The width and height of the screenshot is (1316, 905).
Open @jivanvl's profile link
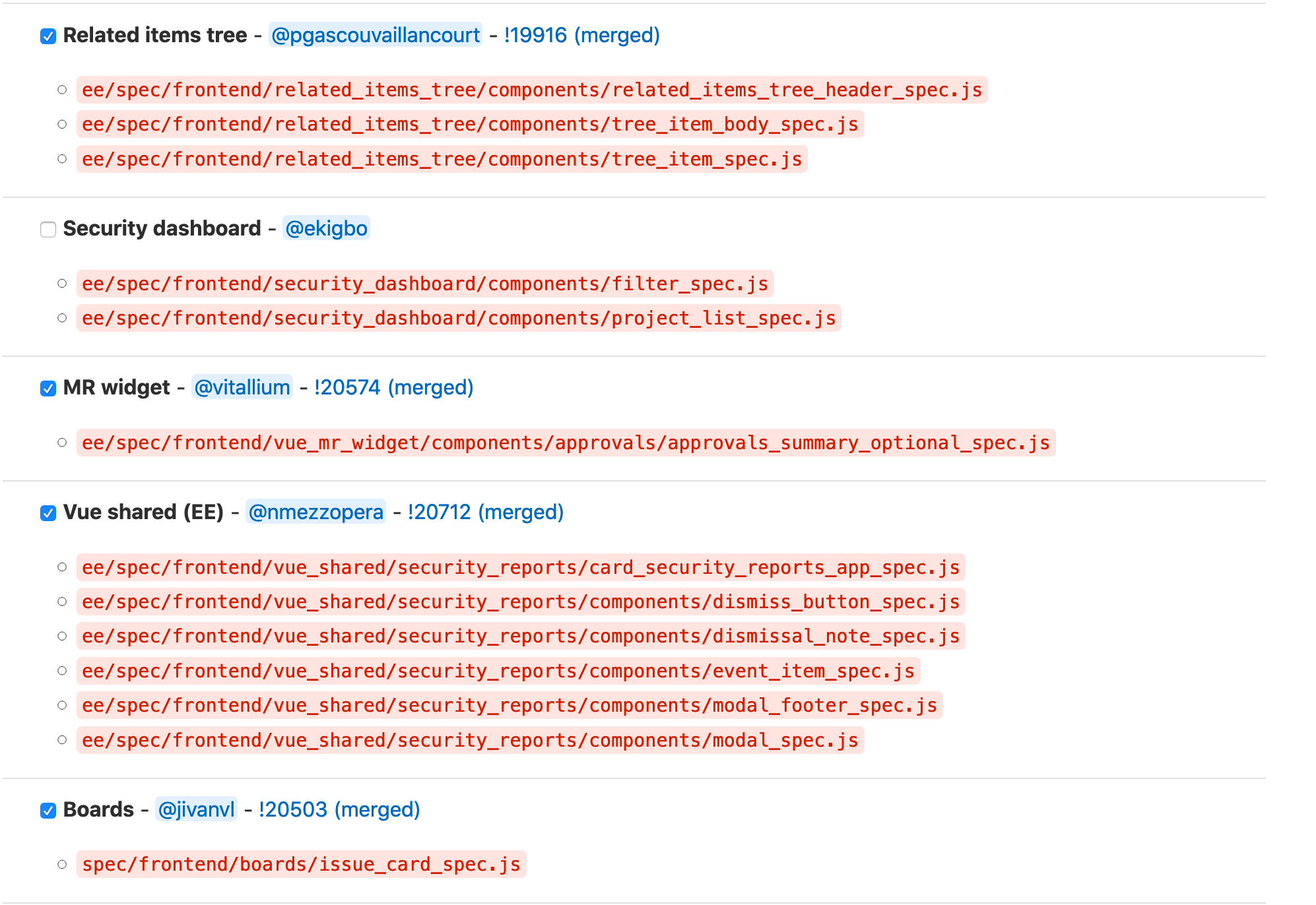pyautogui.click(x=195, y=809)
